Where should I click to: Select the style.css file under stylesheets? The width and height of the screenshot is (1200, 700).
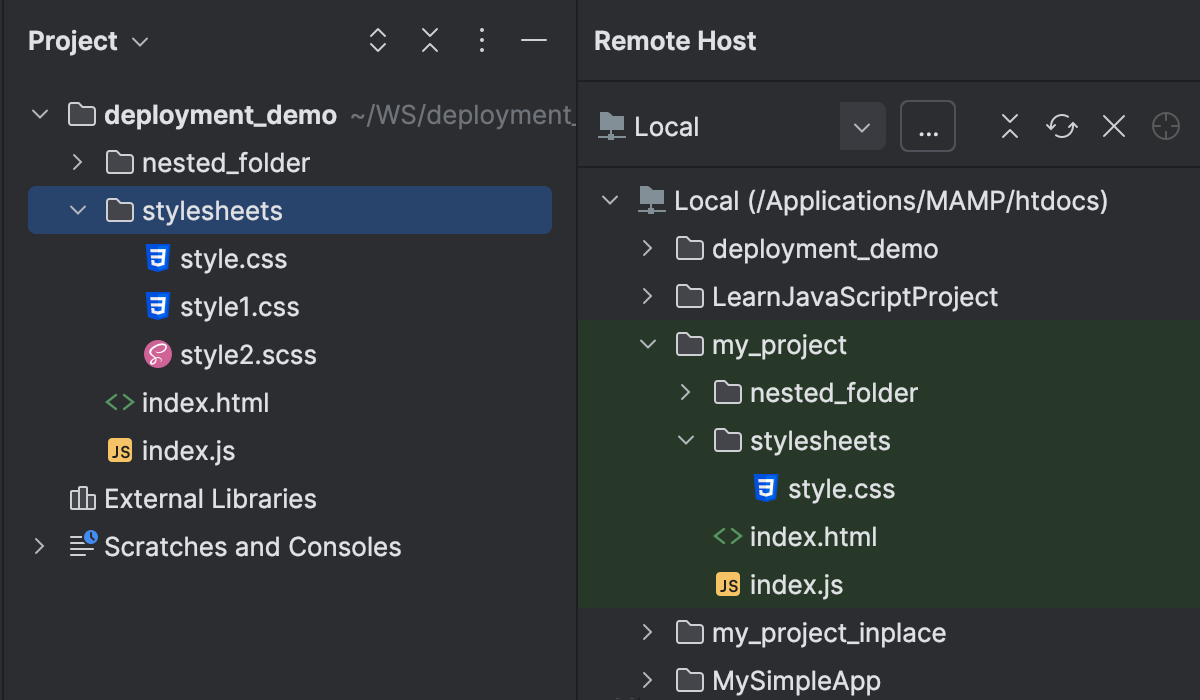pos(233,258)
